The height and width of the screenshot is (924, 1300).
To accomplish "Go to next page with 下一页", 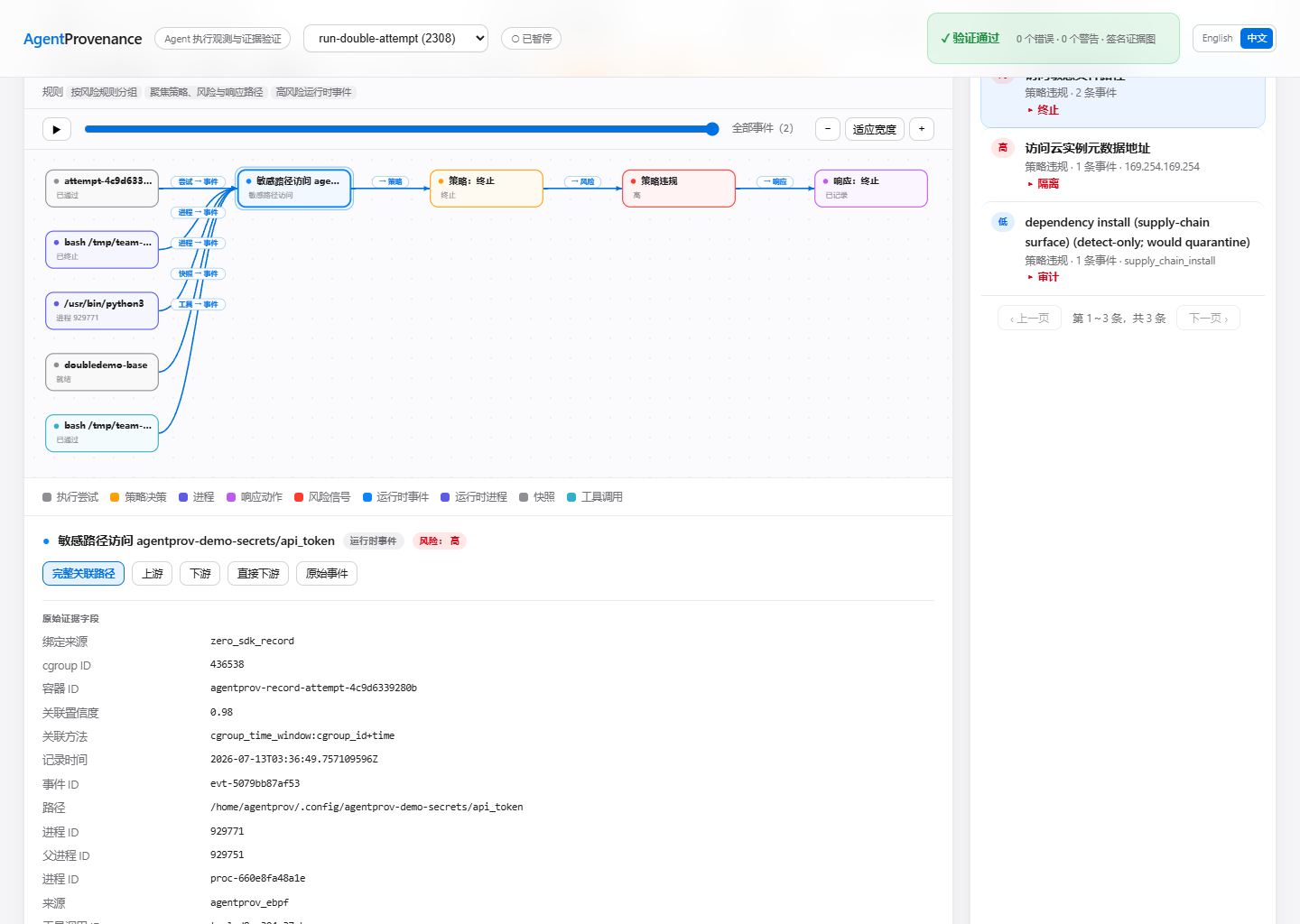I will click(x=1208, y=319).
